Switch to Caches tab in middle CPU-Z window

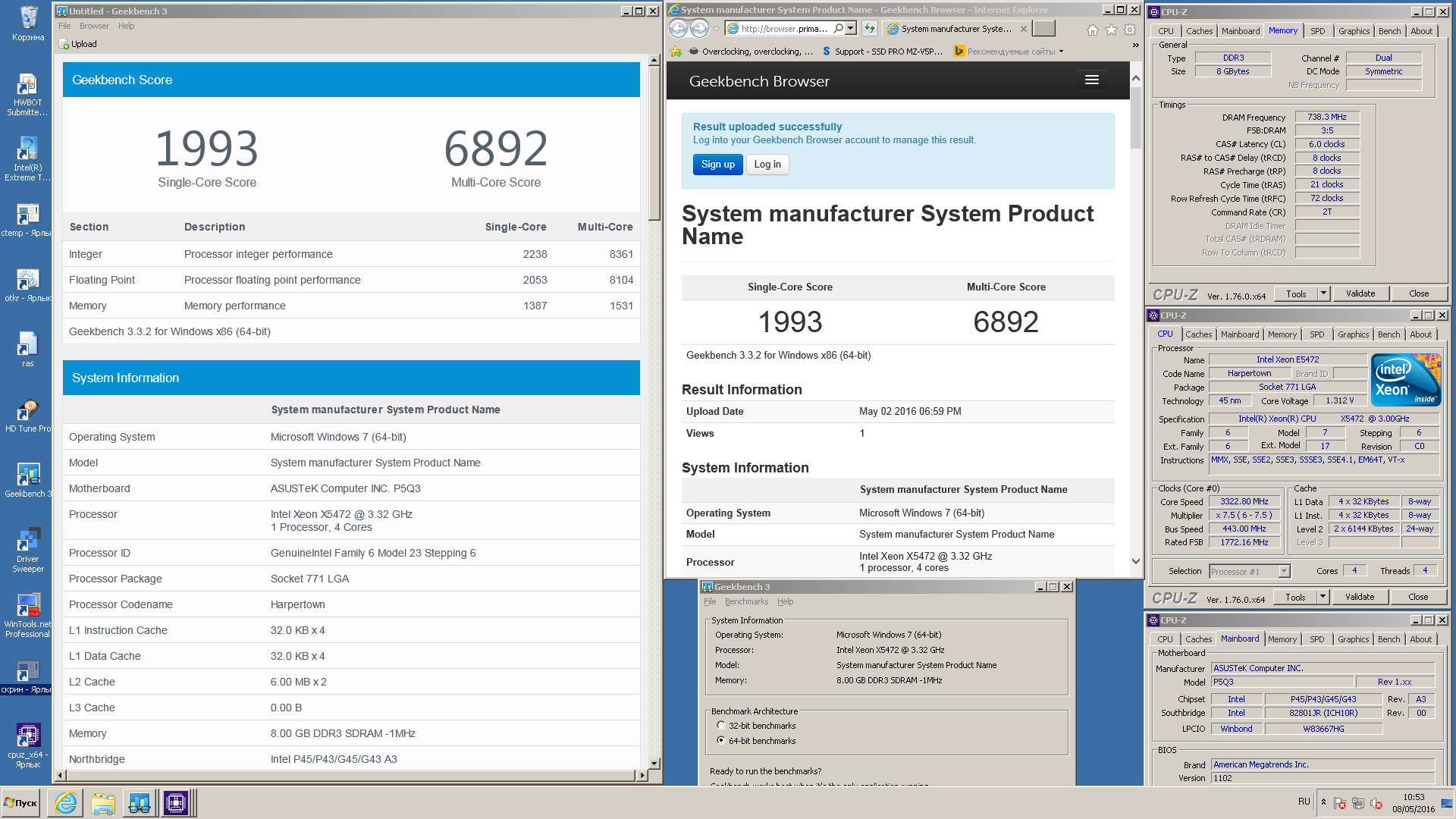pos(1198,334)
